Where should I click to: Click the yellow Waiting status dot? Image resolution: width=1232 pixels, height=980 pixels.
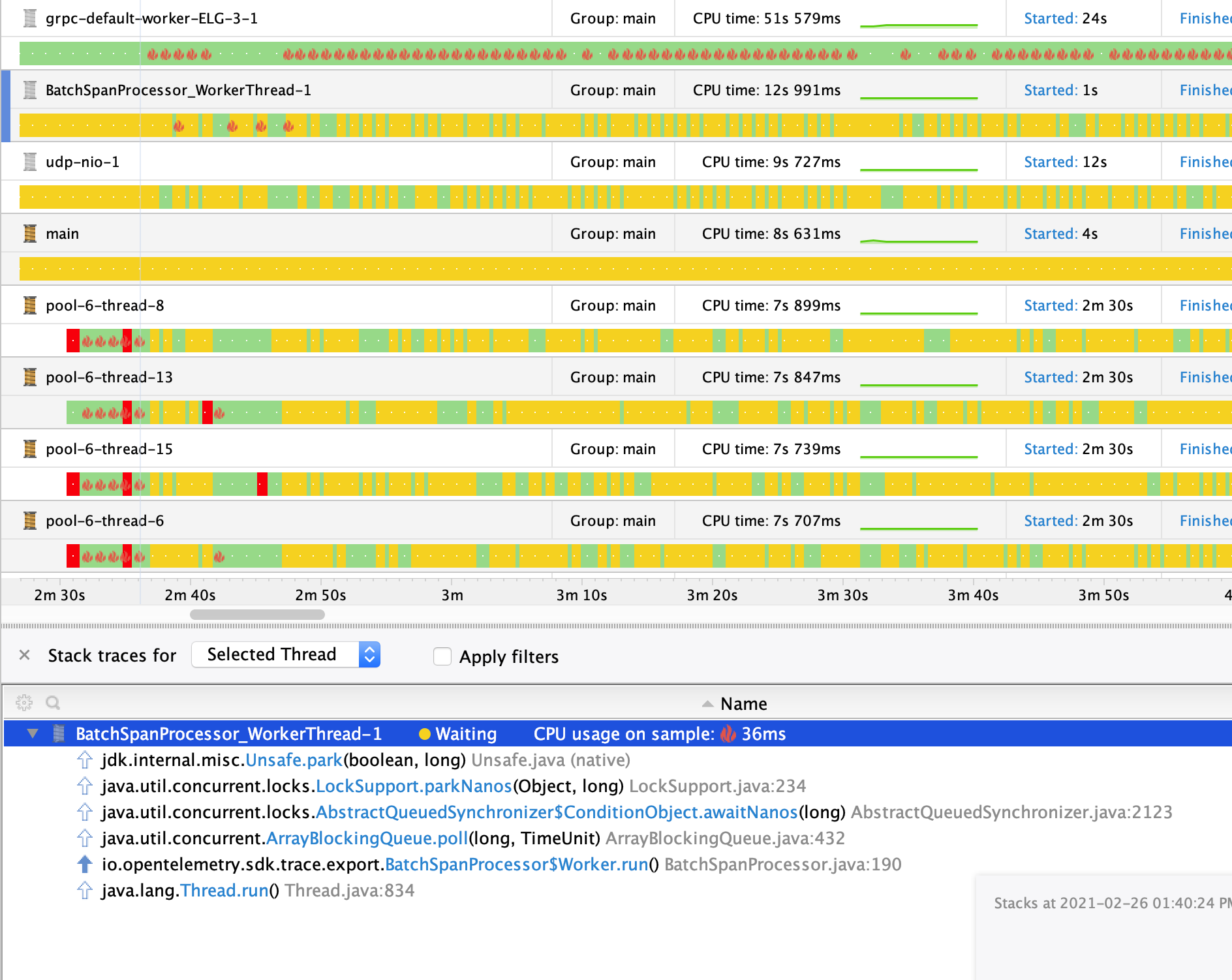(426, 733)
